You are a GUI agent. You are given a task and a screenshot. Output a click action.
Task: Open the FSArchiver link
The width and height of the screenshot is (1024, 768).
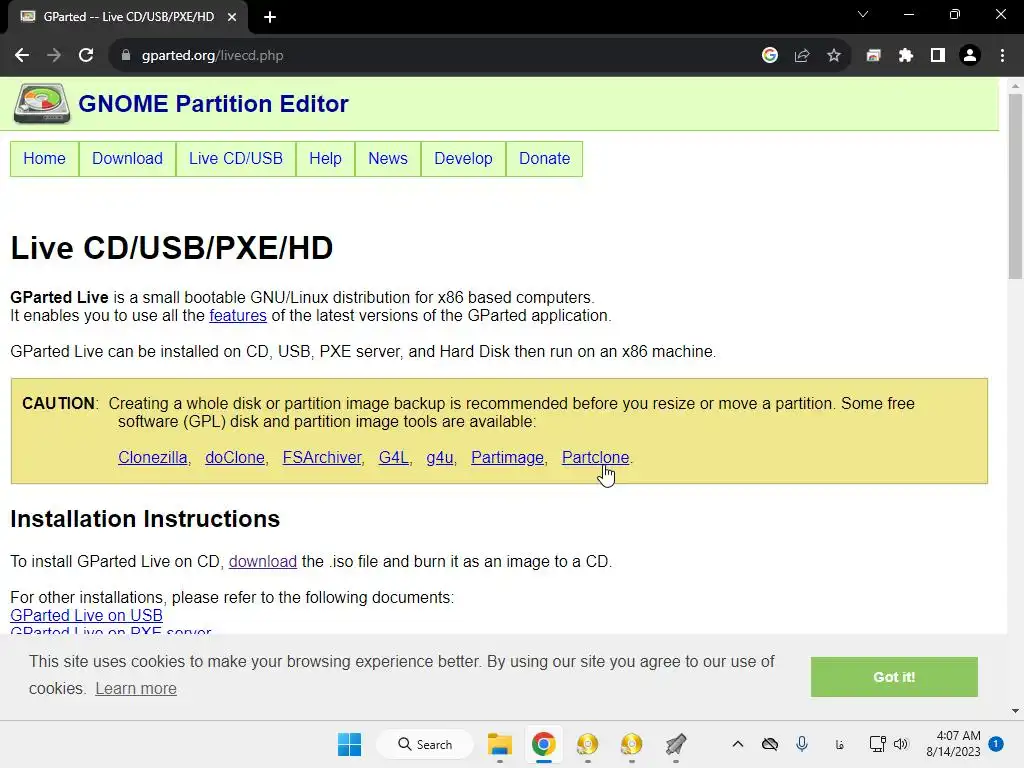click(x=322, y=457)
